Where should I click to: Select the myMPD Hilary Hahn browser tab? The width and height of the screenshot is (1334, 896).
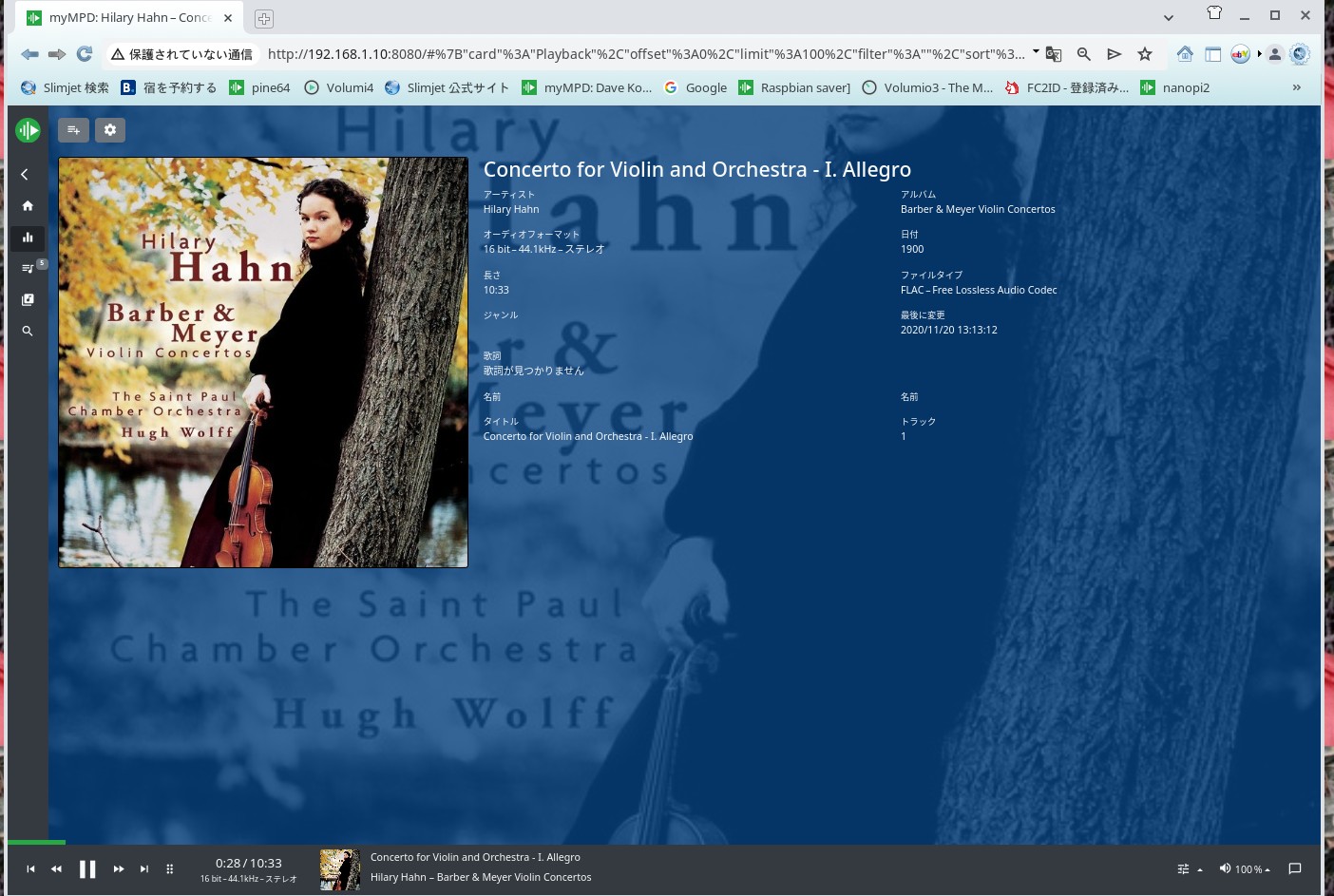[129, 18]
